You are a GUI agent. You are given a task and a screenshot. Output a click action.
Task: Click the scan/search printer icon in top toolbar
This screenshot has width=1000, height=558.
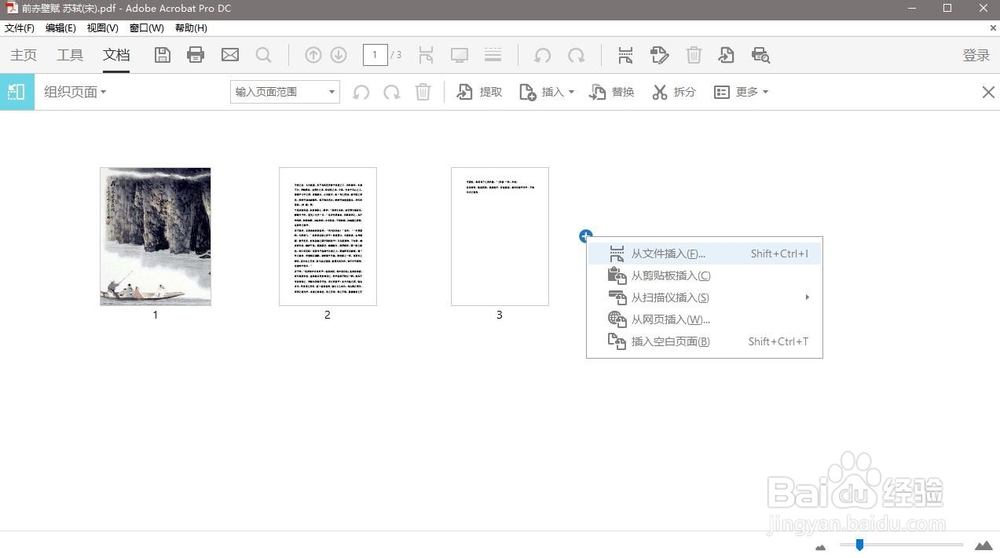point(760,55)
